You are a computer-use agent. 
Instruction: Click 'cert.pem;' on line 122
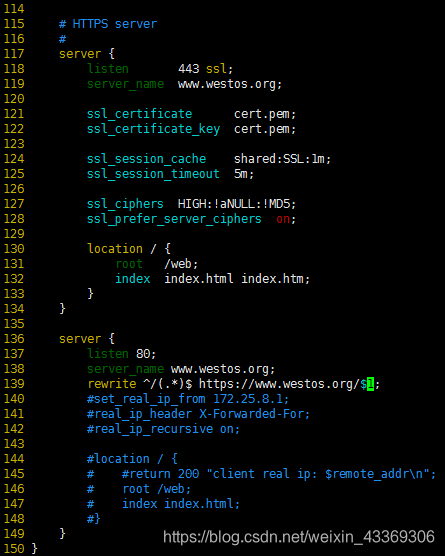pyautogui.click(x=265, y=129)
